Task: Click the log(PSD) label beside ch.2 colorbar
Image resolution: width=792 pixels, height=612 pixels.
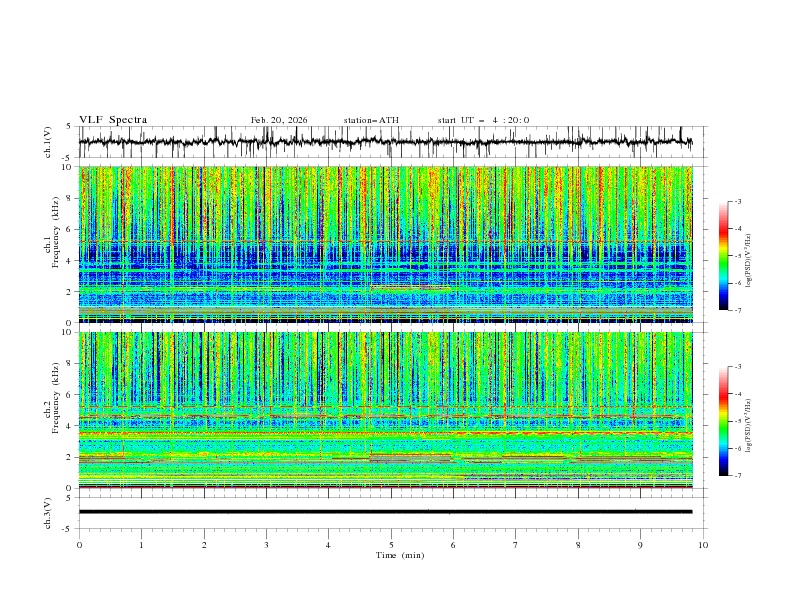Action: pos(748,426)
